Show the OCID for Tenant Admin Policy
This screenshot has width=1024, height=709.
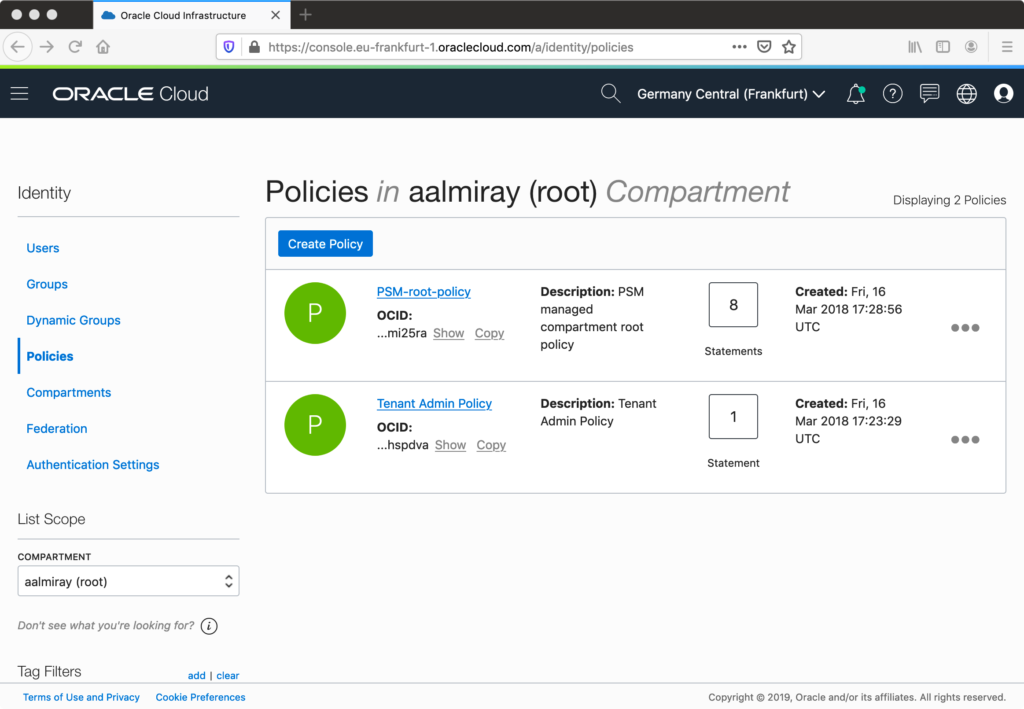coord(450,445)
